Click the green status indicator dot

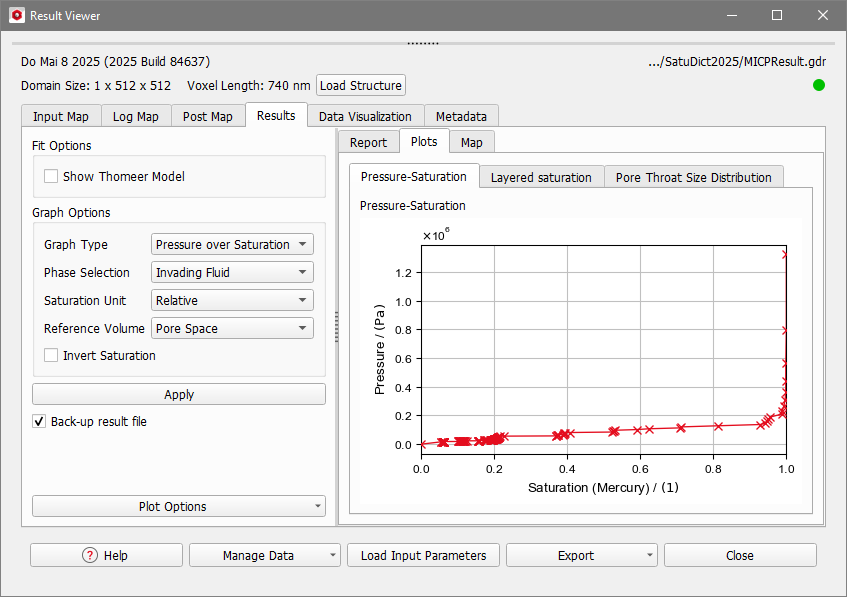(x=819, y=85)
